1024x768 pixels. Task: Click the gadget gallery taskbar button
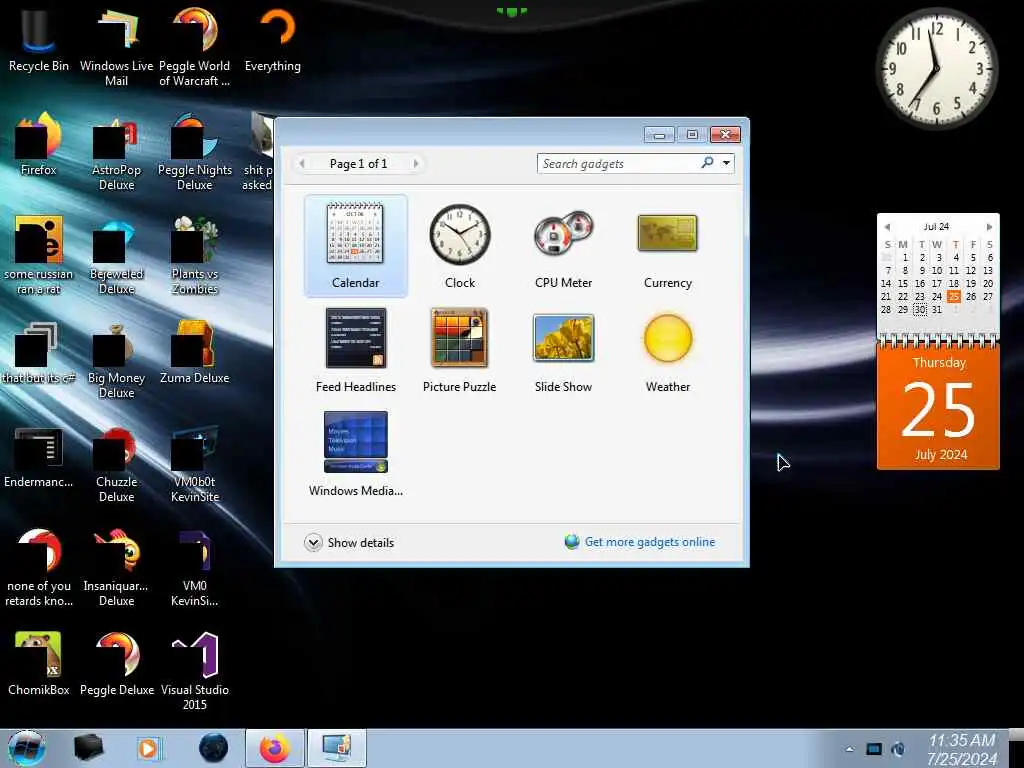pos(336,748)
